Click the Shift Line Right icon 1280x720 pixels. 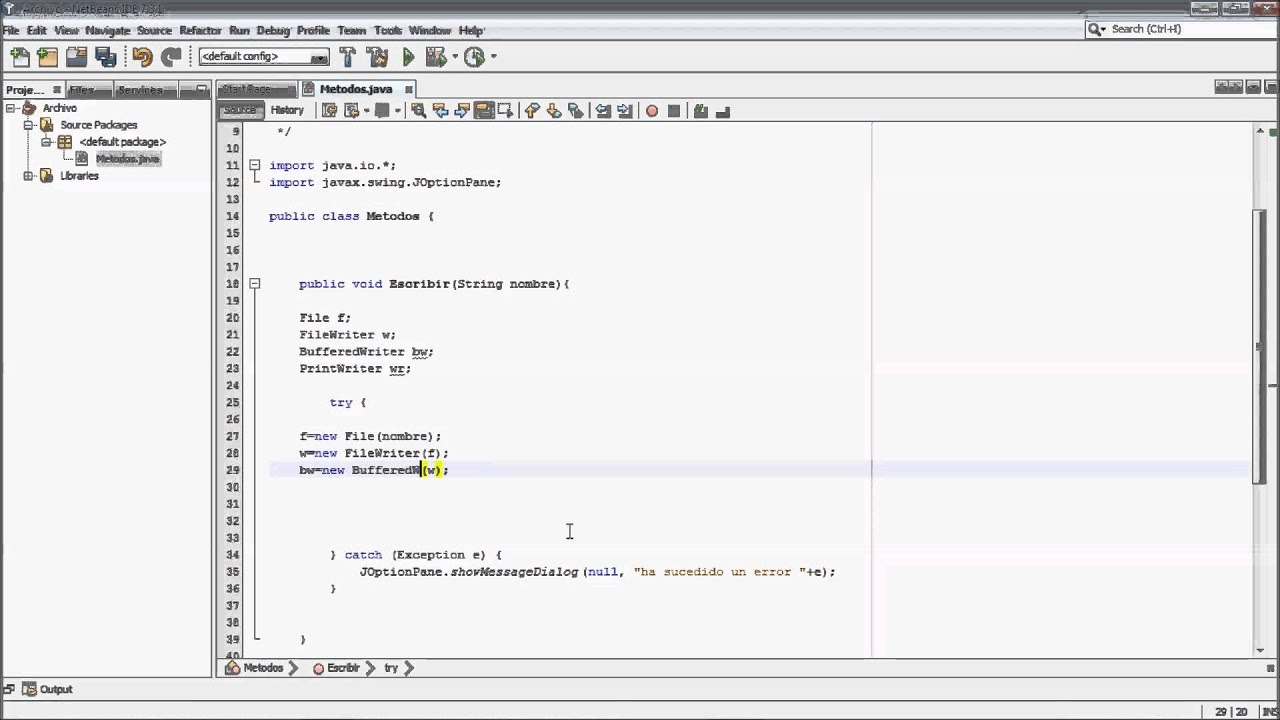point(625,111)
